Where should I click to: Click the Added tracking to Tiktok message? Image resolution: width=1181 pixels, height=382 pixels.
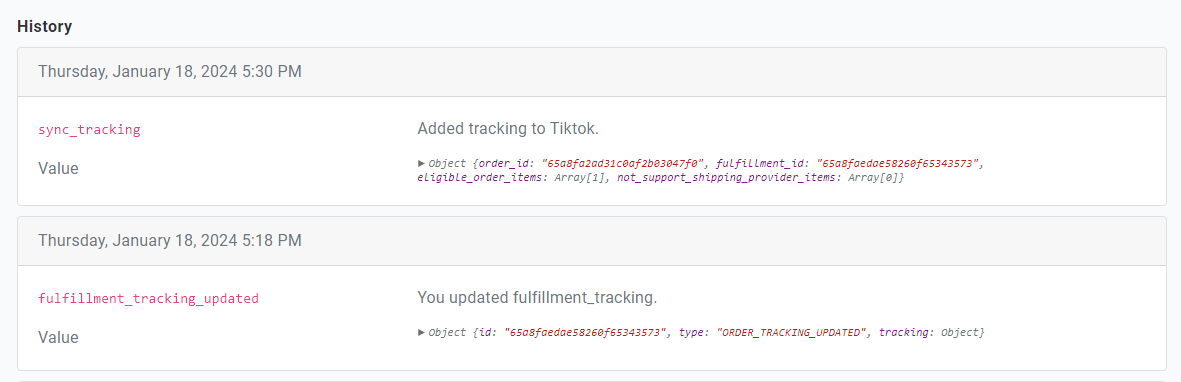(x=508, y=129)
